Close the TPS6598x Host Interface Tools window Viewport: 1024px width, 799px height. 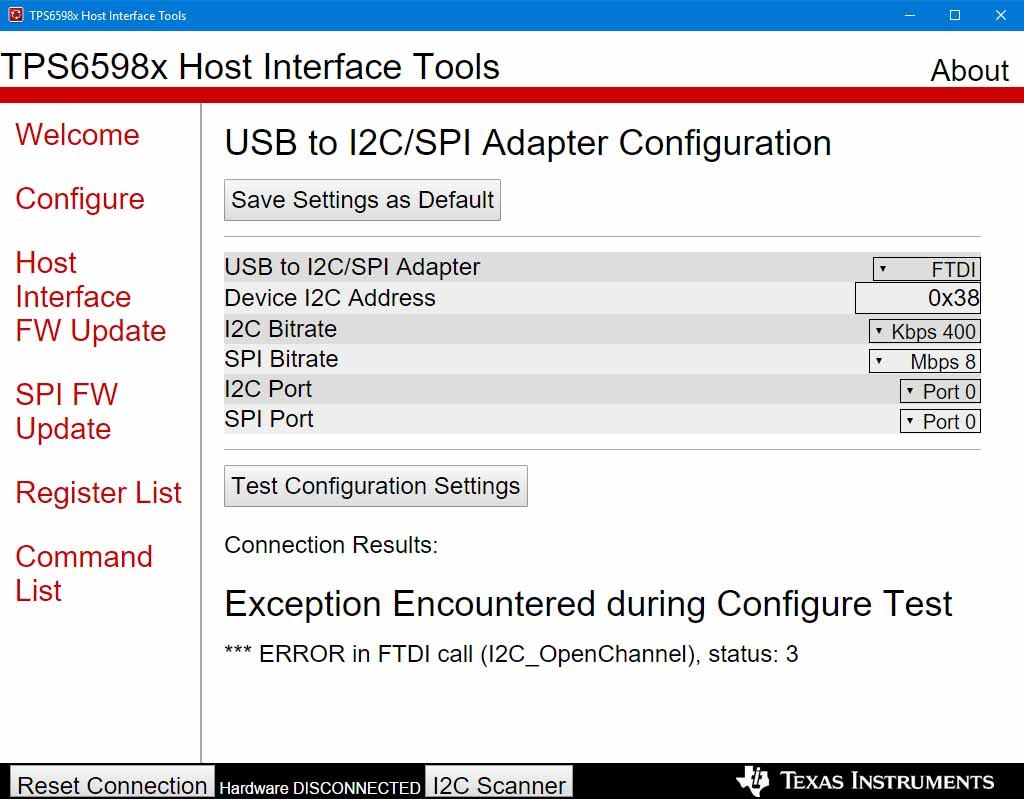tap(1000, 15)
